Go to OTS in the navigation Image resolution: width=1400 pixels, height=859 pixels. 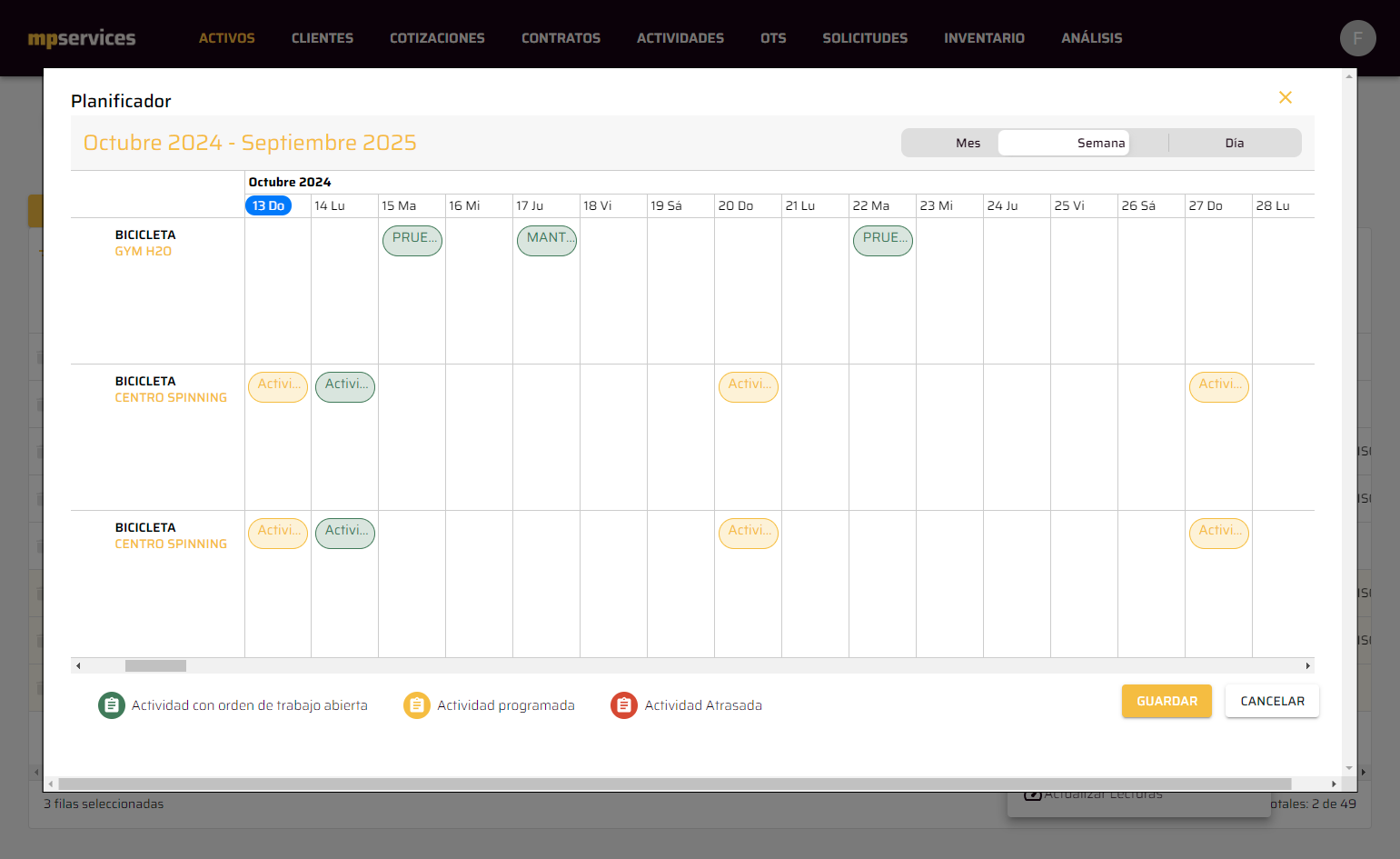(773, 38)
